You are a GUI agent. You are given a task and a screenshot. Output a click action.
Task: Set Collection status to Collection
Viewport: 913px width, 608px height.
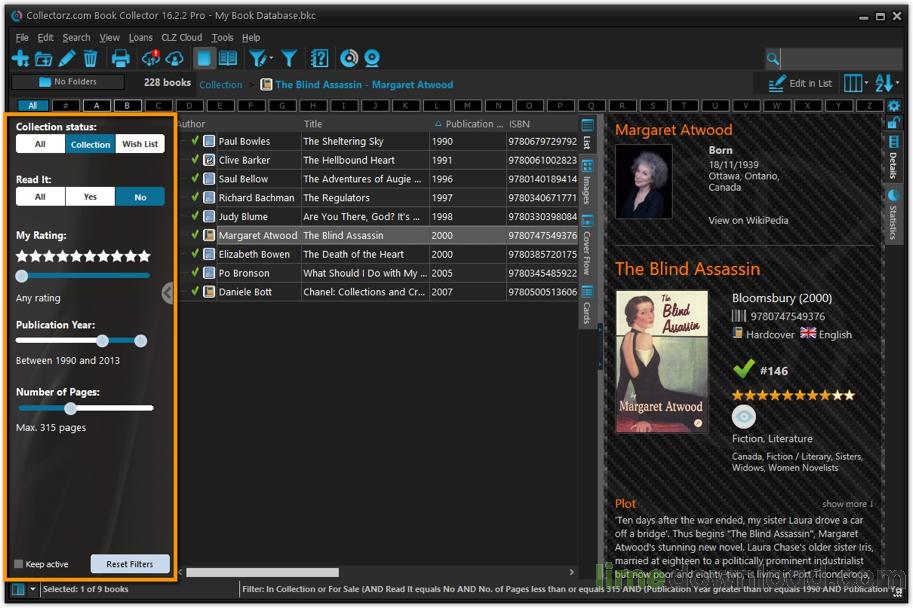point(90,144)
